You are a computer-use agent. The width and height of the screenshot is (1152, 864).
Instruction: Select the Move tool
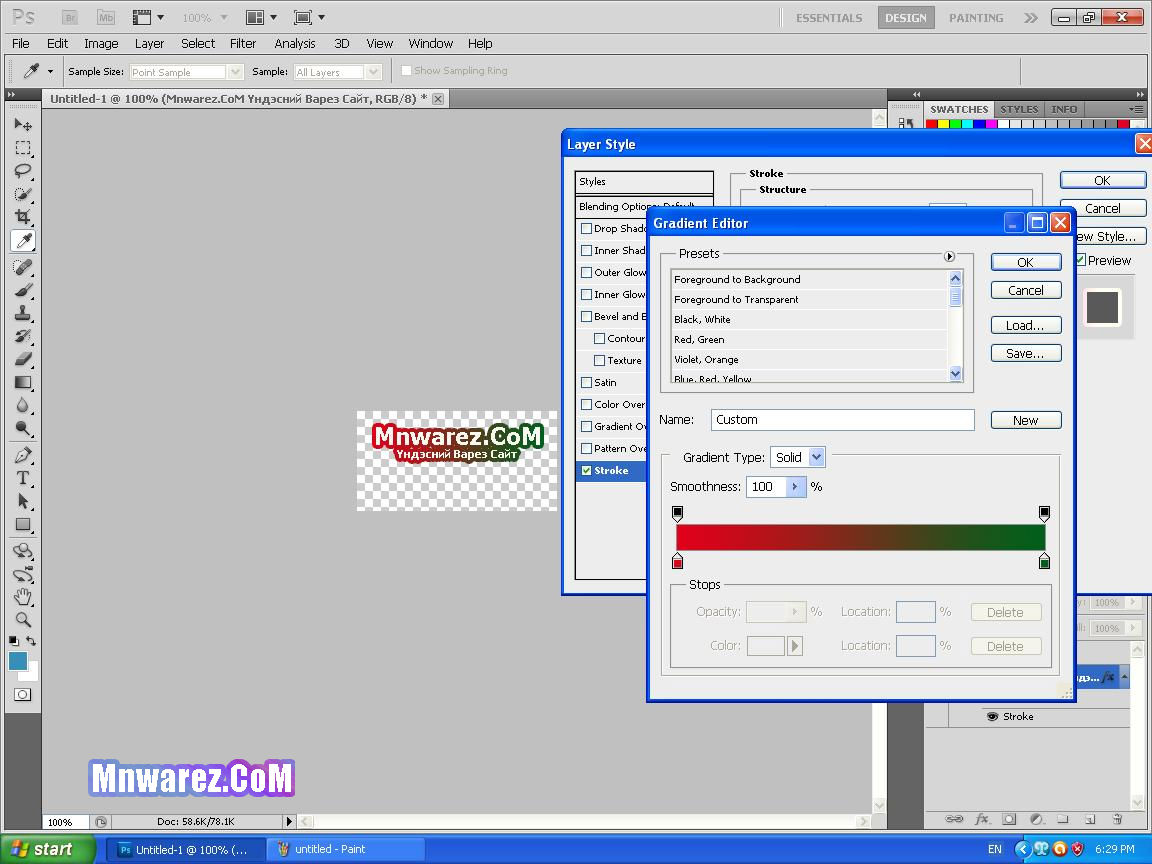[x=23, y=125]
